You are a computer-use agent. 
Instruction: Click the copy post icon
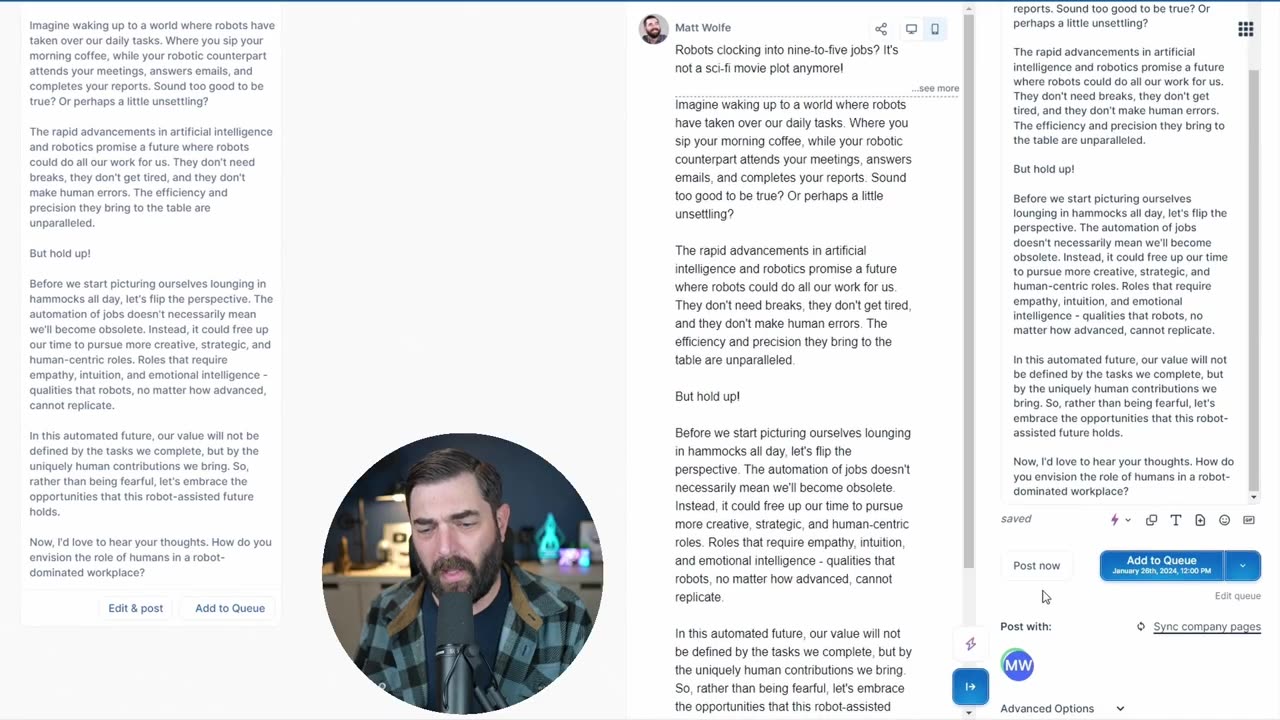click(1151, 520)
